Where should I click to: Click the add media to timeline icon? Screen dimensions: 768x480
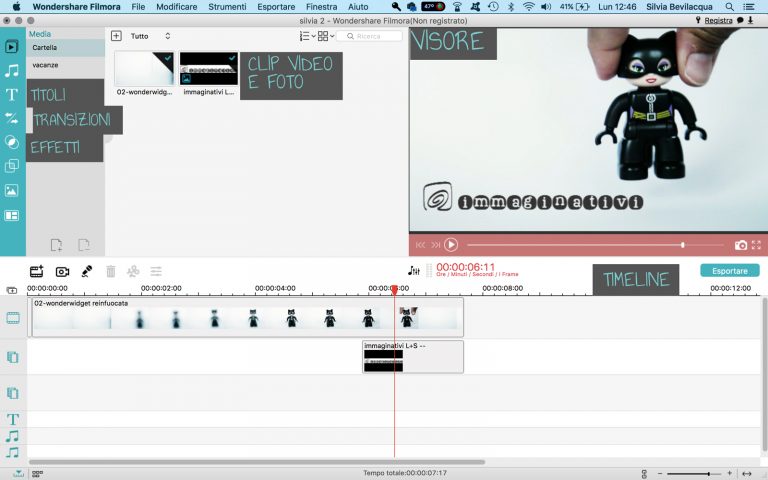37,271
